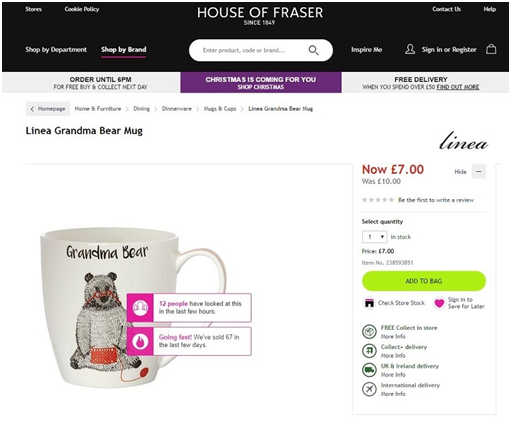Open the Shop by Brand menu
This screenshot has height=439, width=511.
(x=124, y=50)
